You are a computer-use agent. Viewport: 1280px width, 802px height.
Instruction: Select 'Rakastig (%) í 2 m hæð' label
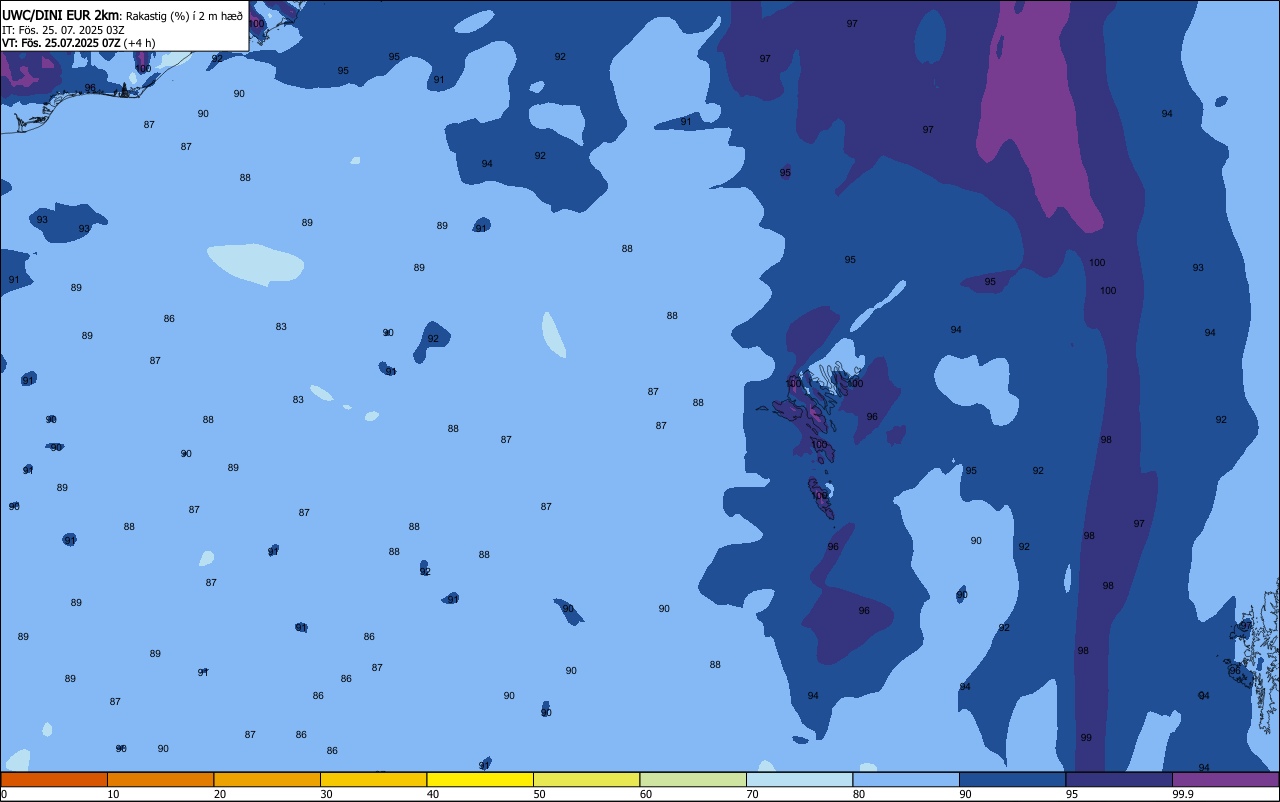(x=184, y=15)
